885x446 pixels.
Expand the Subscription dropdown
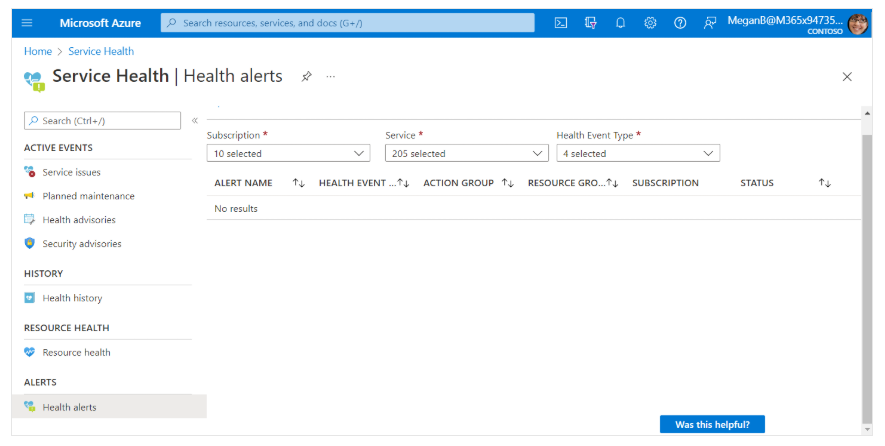pos(288,154)
